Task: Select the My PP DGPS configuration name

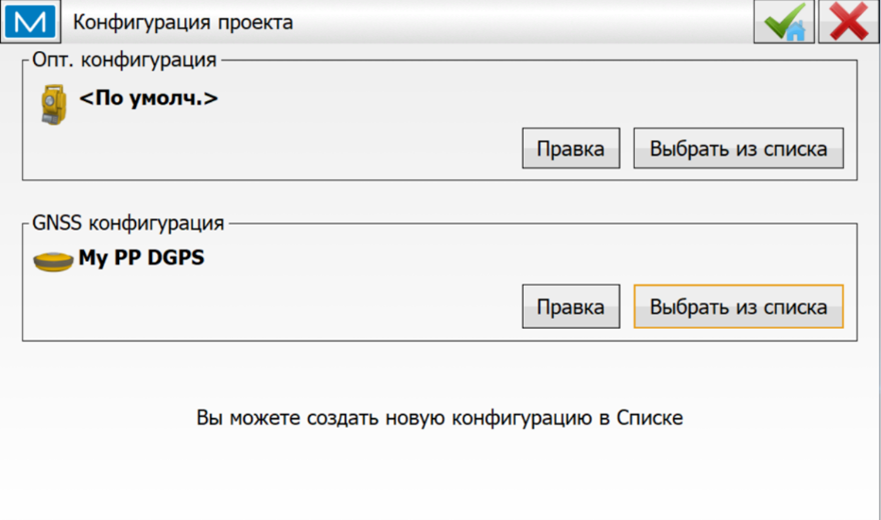Action: coord(141,257)
